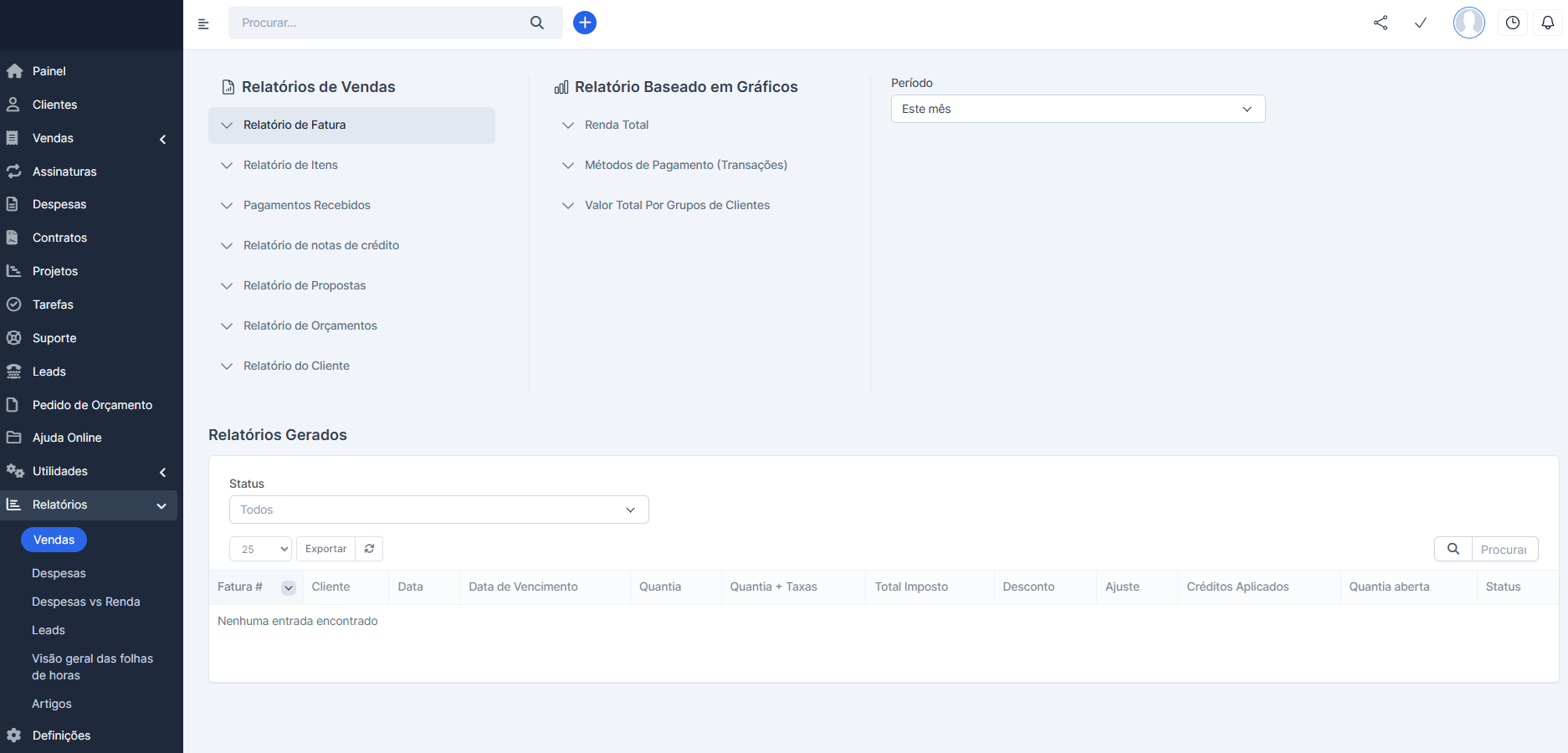1568x753 pixels.
Task: Click the blue plus quick-create icon
Action: (585, 23)
